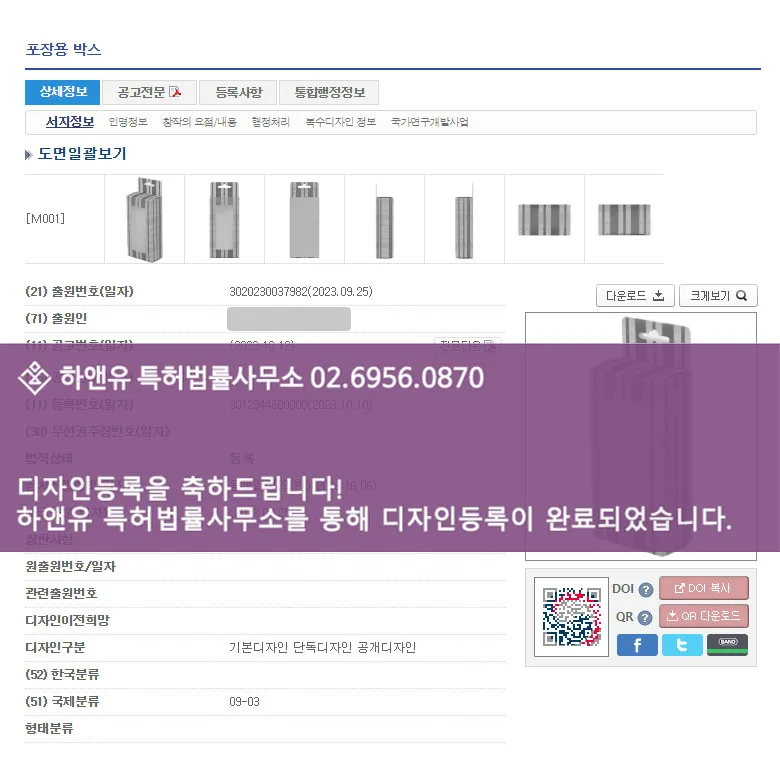780x780 pixels.
Task: Click the 디자인이전희망 label
Action: point(67,620)
